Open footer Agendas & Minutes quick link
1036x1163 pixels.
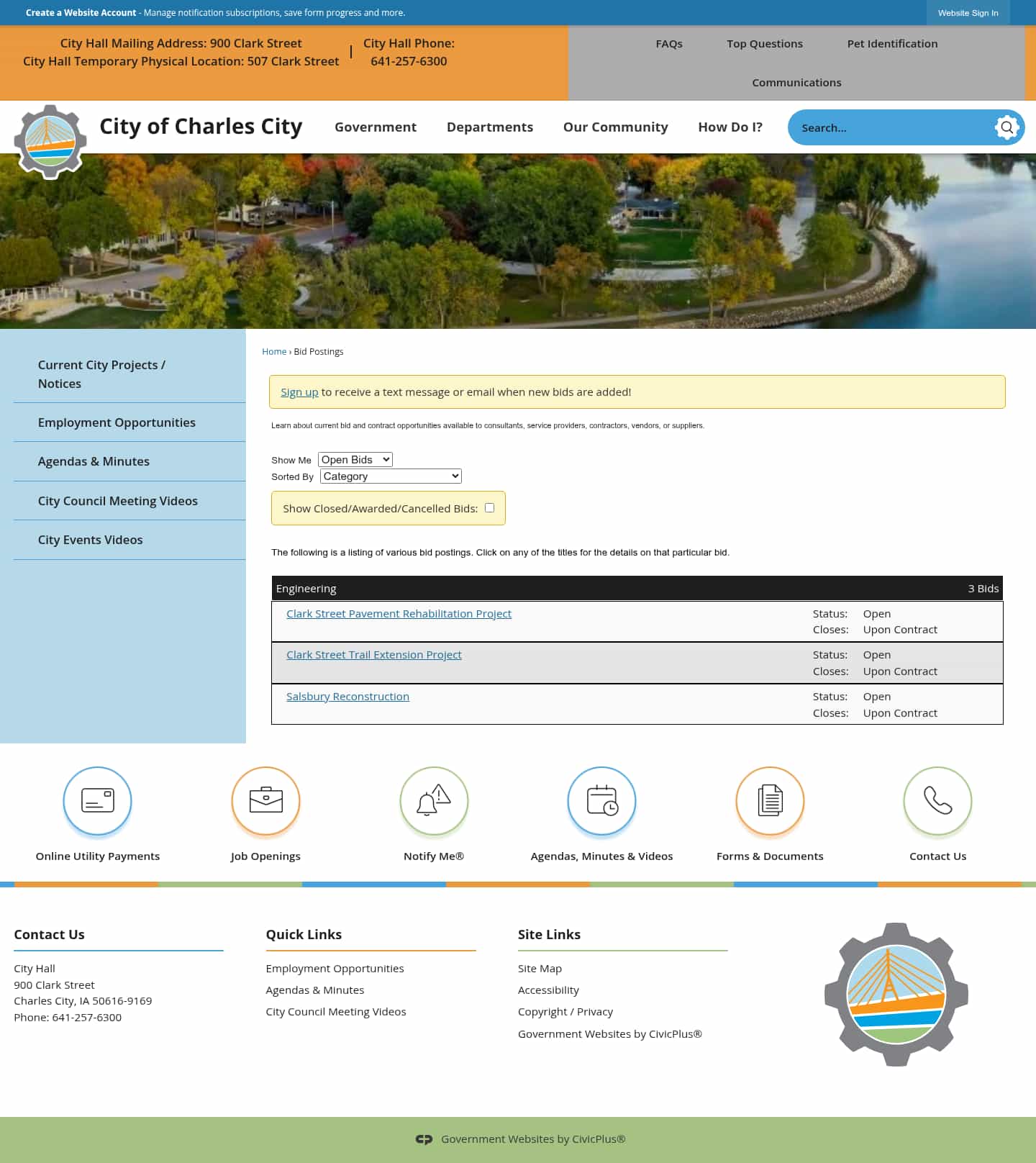315,990
